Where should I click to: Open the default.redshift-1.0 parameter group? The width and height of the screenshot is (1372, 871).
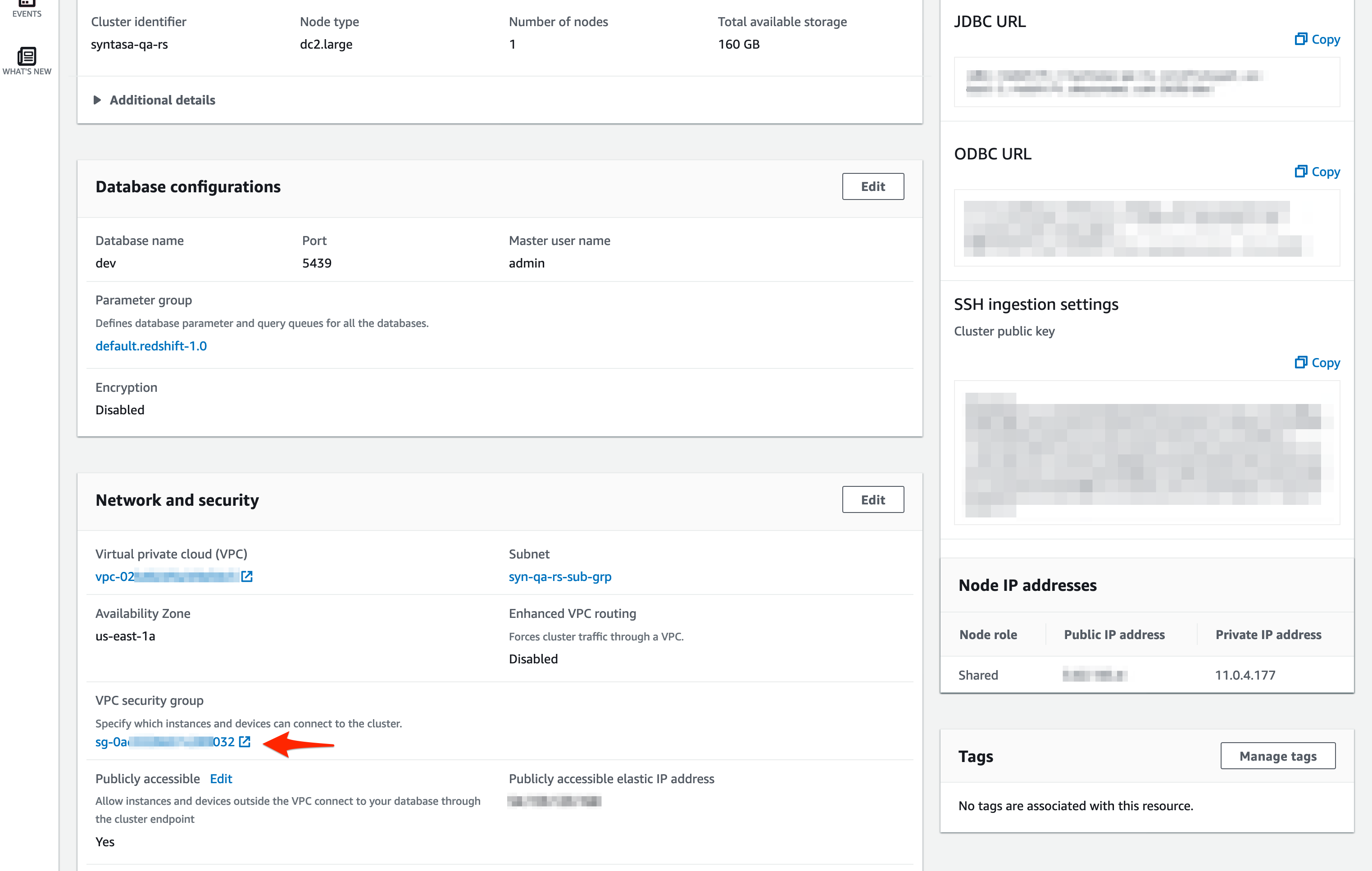tap(151, 346)
